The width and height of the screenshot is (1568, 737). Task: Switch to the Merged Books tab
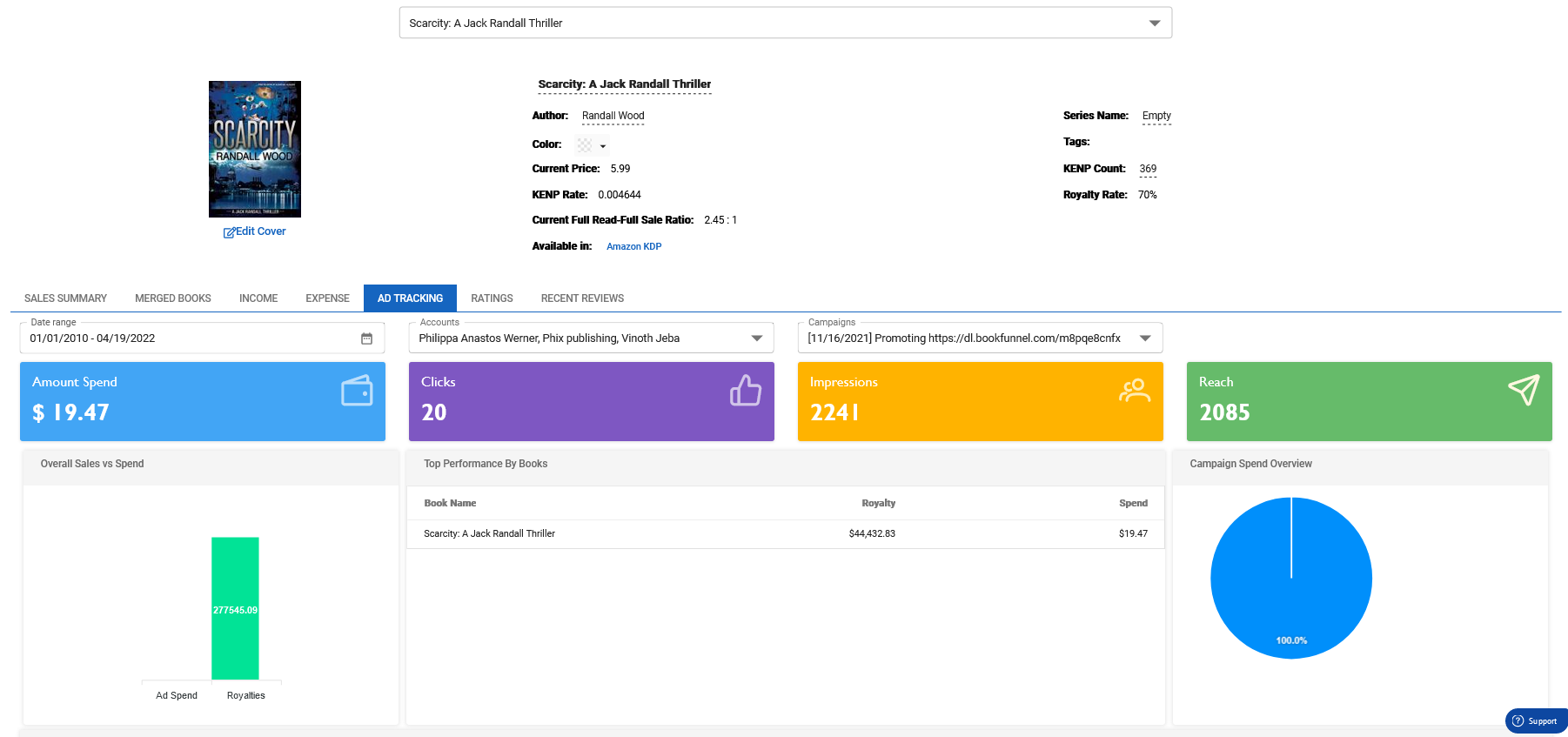pos(173,298)
